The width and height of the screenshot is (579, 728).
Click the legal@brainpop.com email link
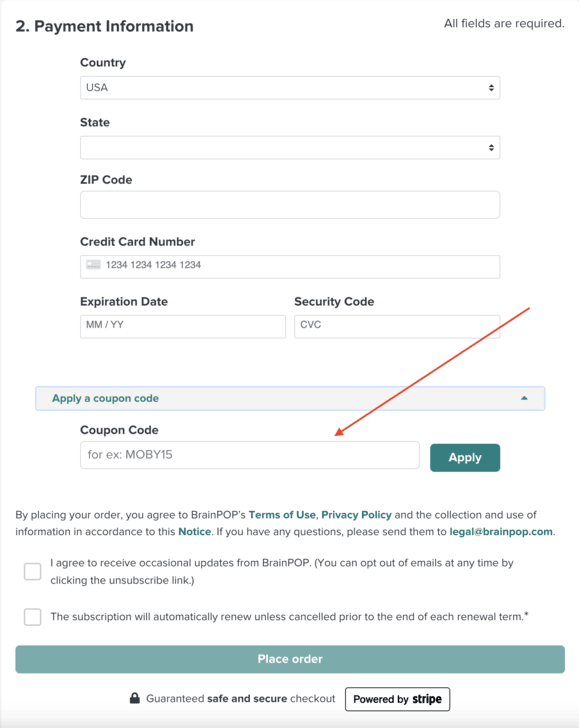click(x=501, y=532)
